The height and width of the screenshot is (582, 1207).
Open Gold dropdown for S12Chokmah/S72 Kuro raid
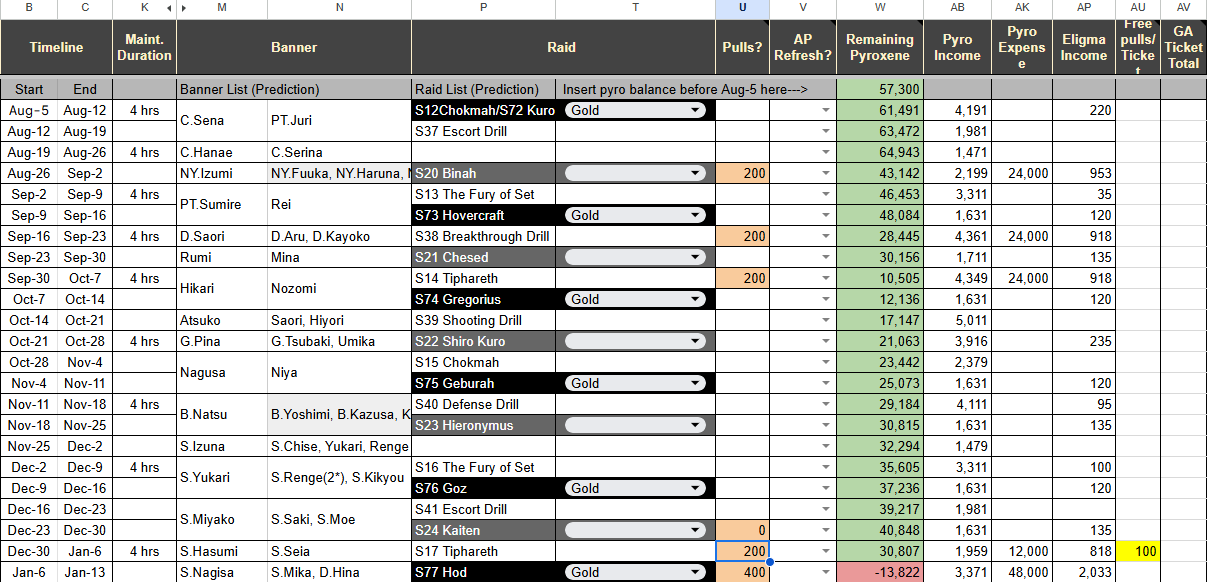pyautogui.click(x=635, y=110)
